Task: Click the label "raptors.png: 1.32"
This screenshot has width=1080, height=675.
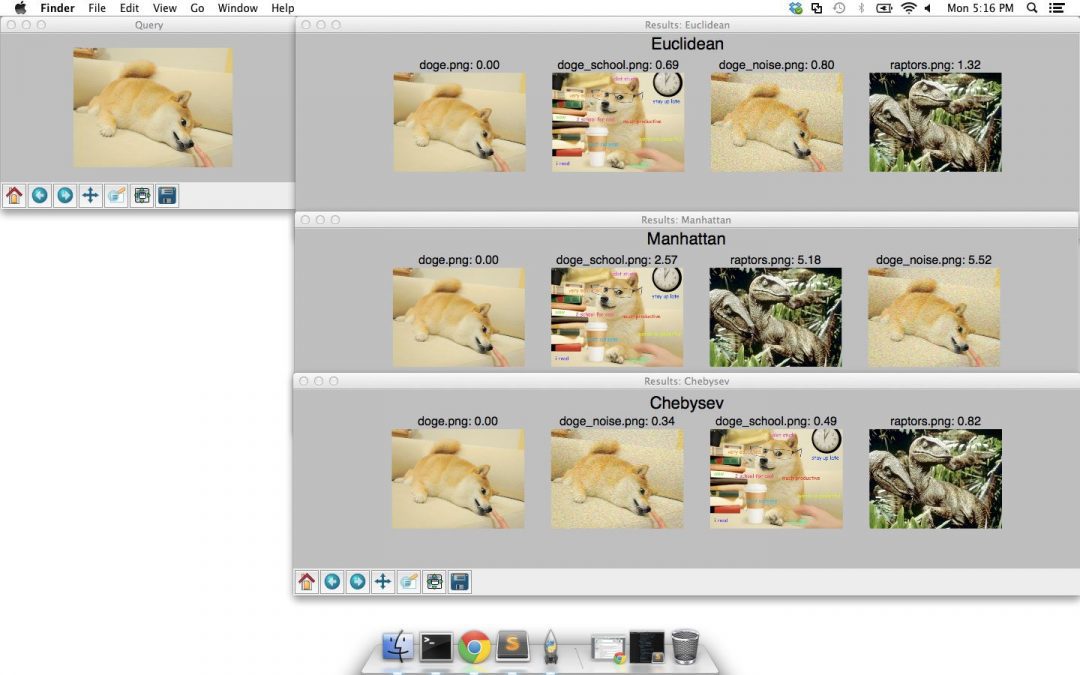Action: tap(935, 65)
